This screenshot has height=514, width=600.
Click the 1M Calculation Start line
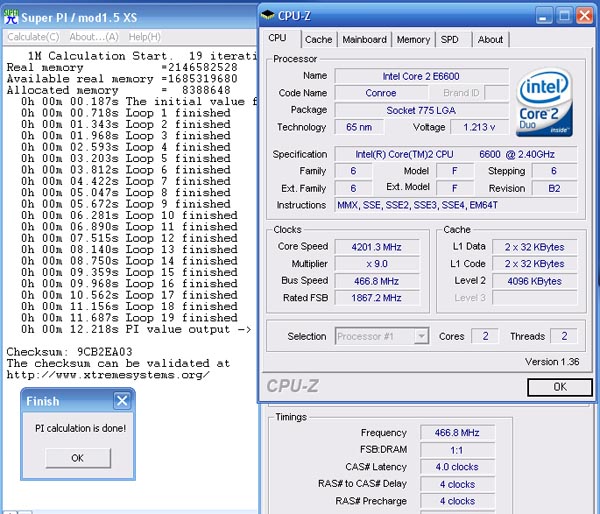coord(142,56)
